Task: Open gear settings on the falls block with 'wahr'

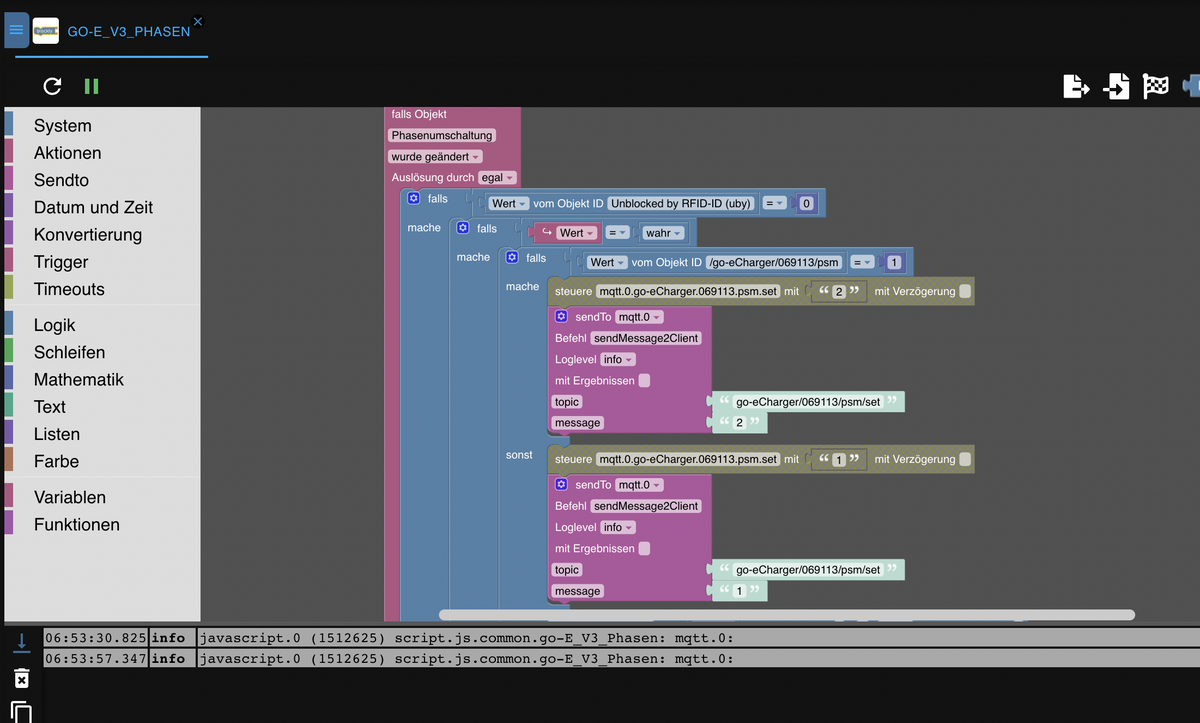Action: (462, 228)
